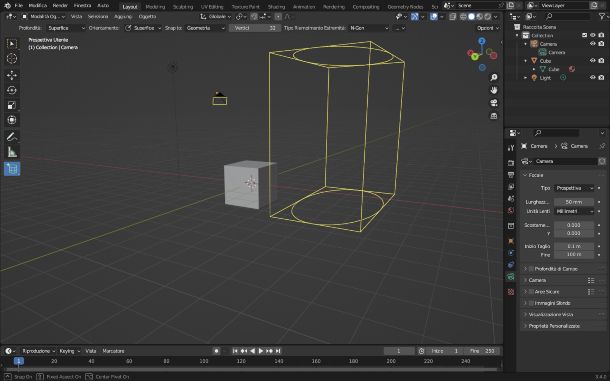Select the Cursor tool in left toolbar
The width and height of the screenshot is (610, 381).
(x=12, y=58)
